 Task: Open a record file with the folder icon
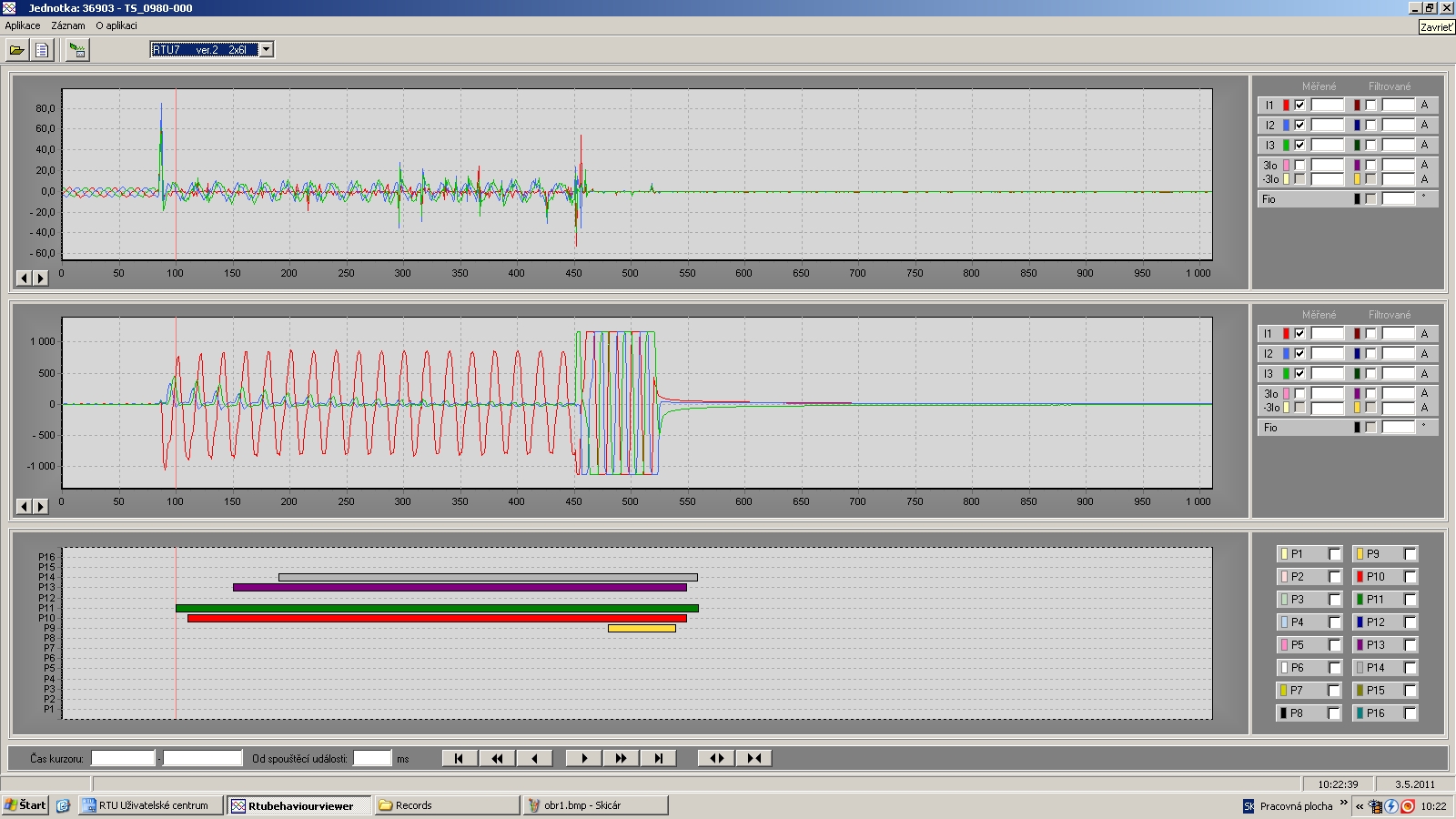16,50
